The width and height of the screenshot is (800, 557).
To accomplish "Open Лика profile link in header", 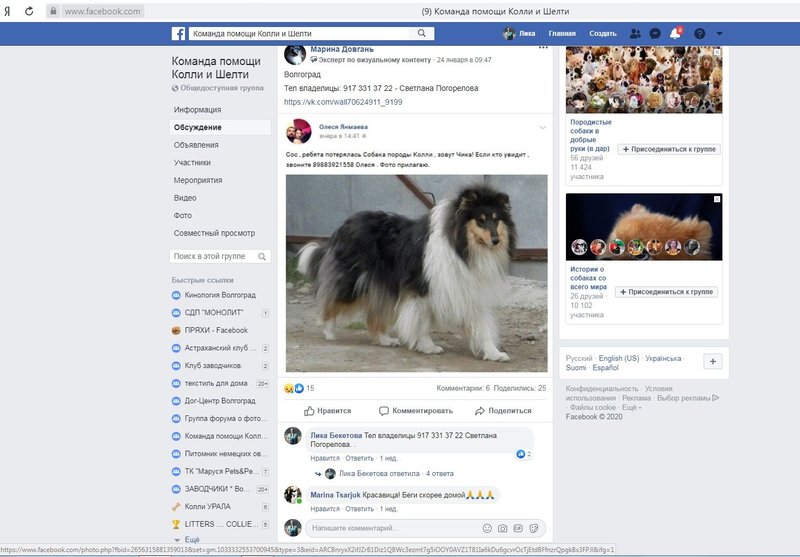I will (519, 34).
